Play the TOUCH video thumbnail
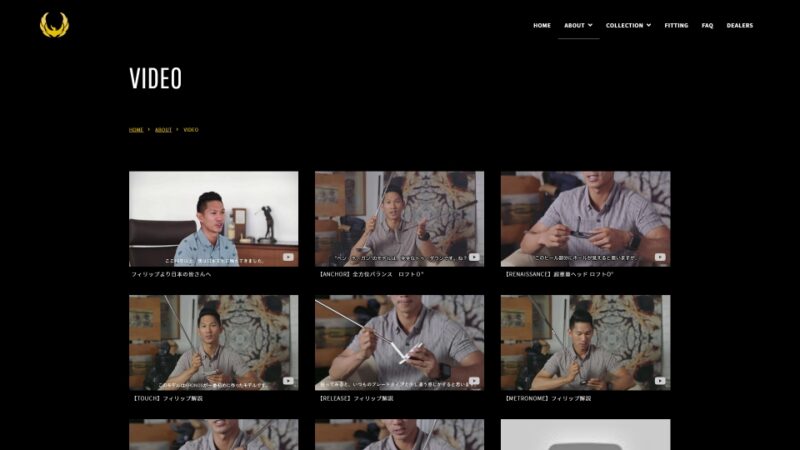The image size is (800, 450). pyautogui.click(x=213, y=342)
